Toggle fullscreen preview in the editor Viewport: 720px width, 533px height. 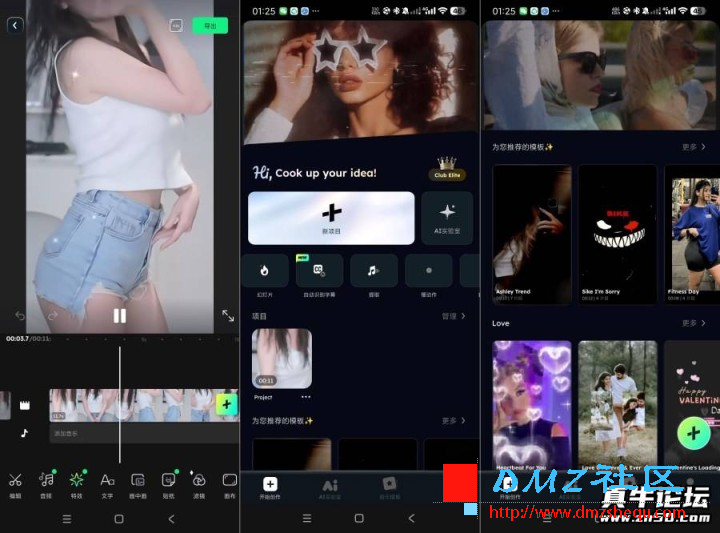point(227,316)
